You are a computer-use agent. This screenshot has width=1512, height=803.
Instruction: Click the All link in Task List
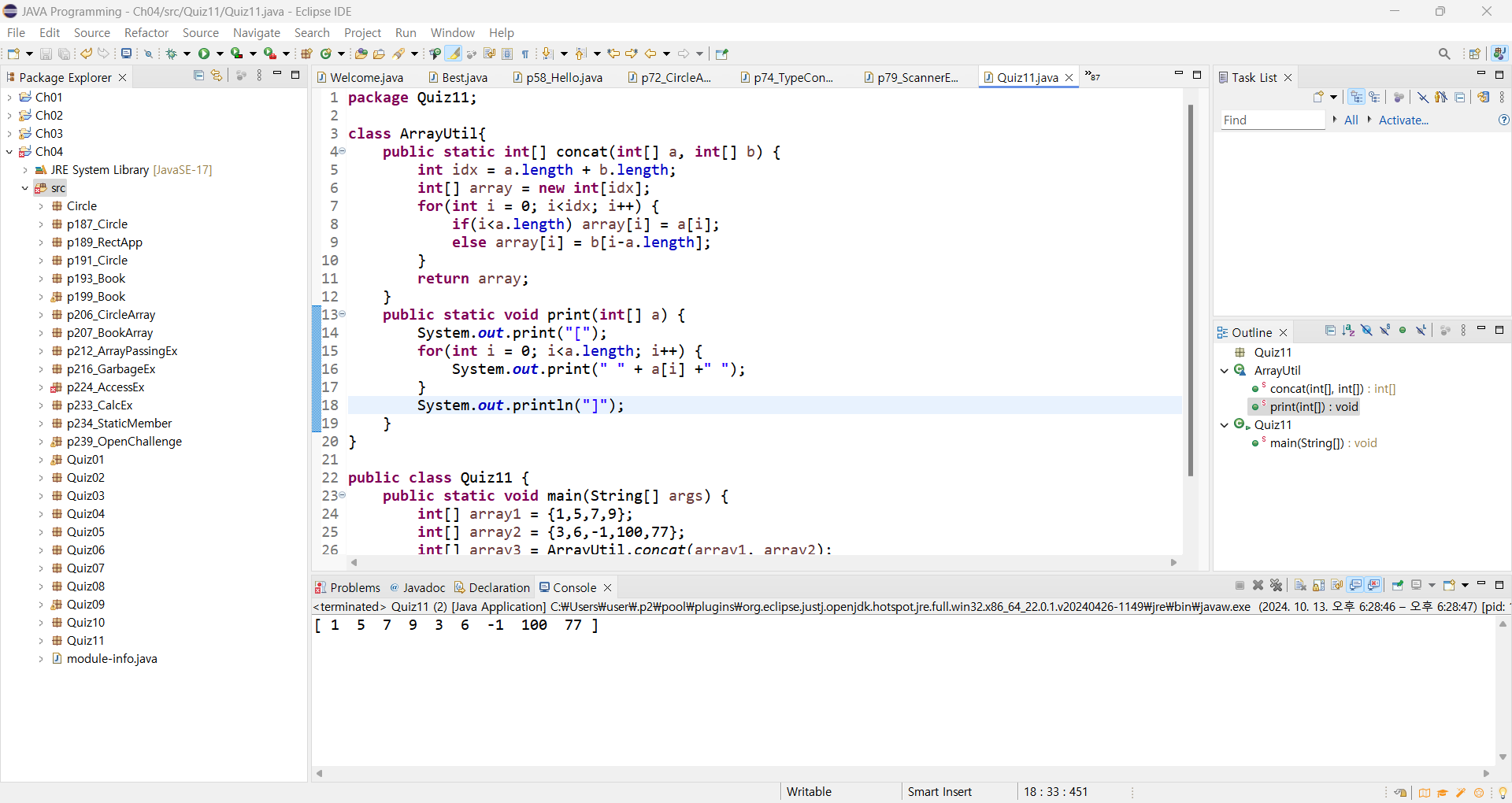point(1351,120)
